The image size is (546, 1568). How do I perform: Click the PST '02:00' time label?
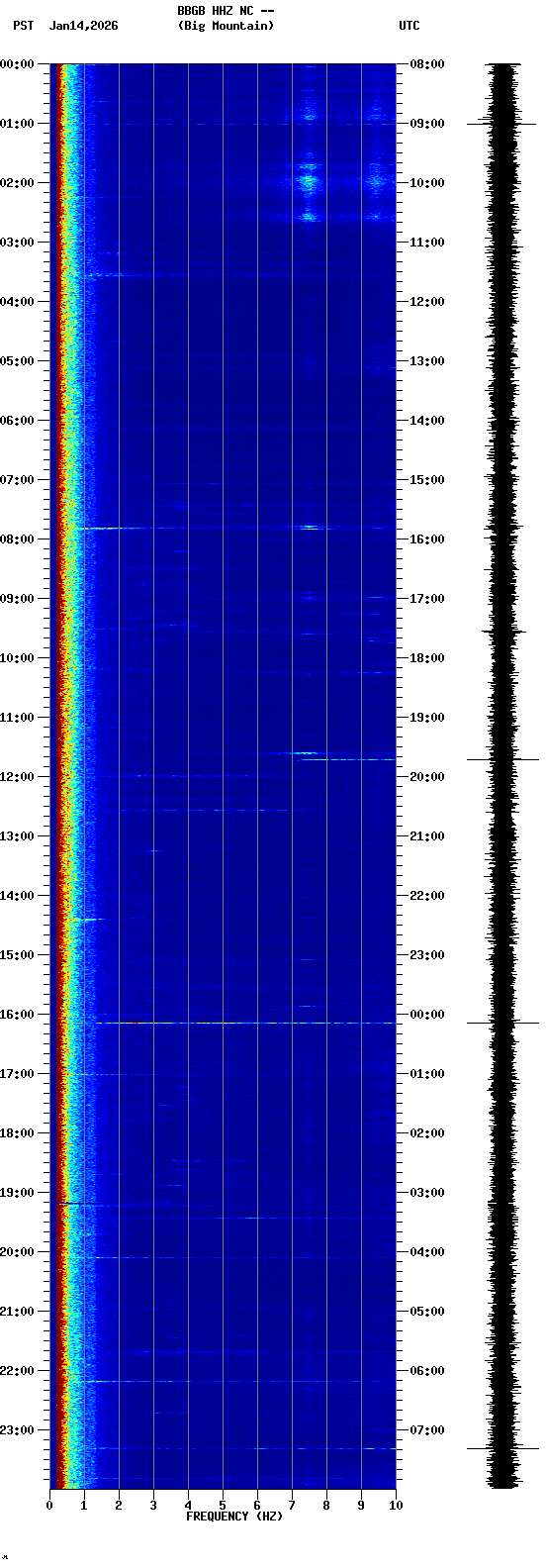(17, 183)
